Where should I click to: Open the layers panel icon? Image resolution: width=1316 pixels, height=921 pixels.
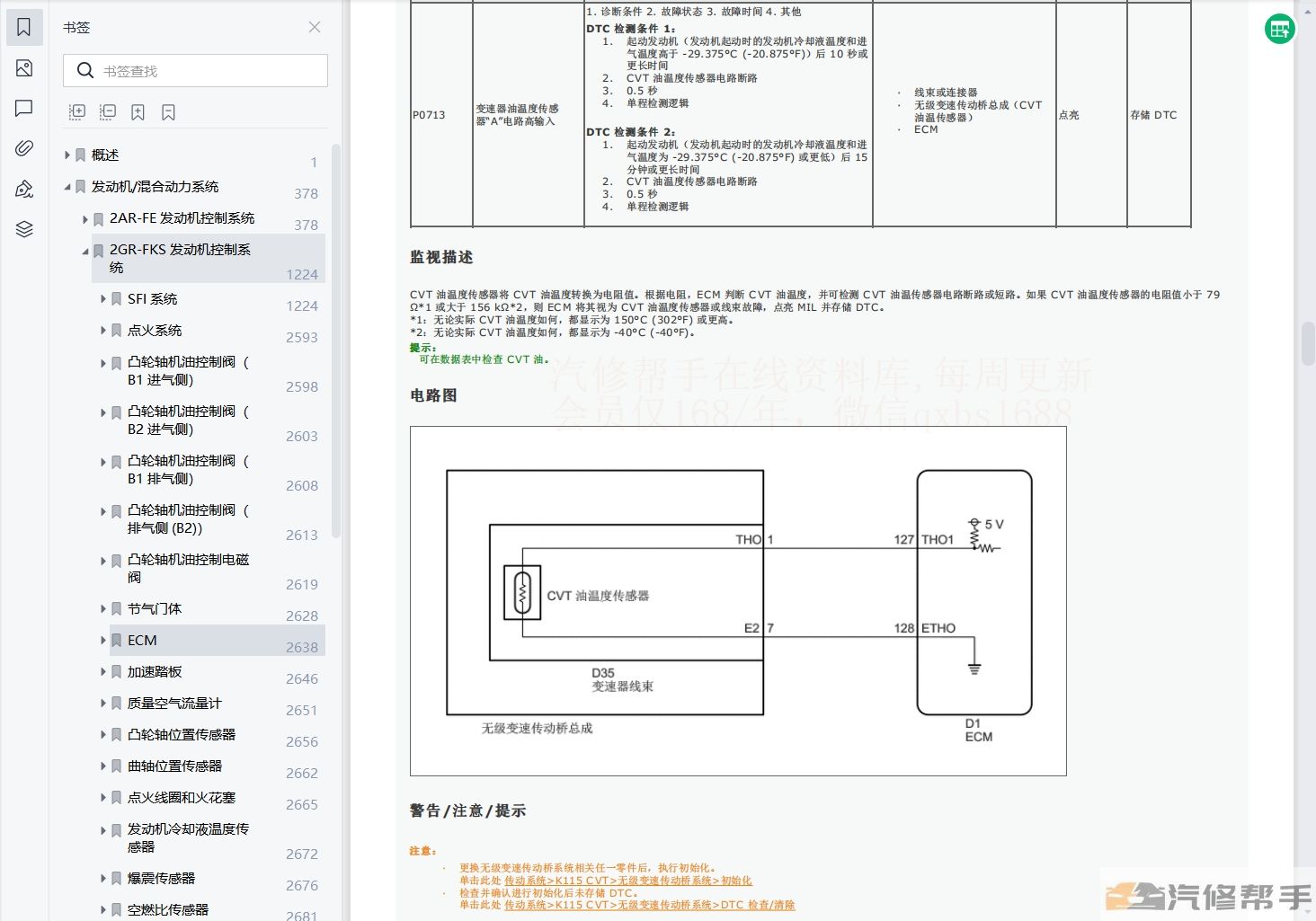(24, 229)
